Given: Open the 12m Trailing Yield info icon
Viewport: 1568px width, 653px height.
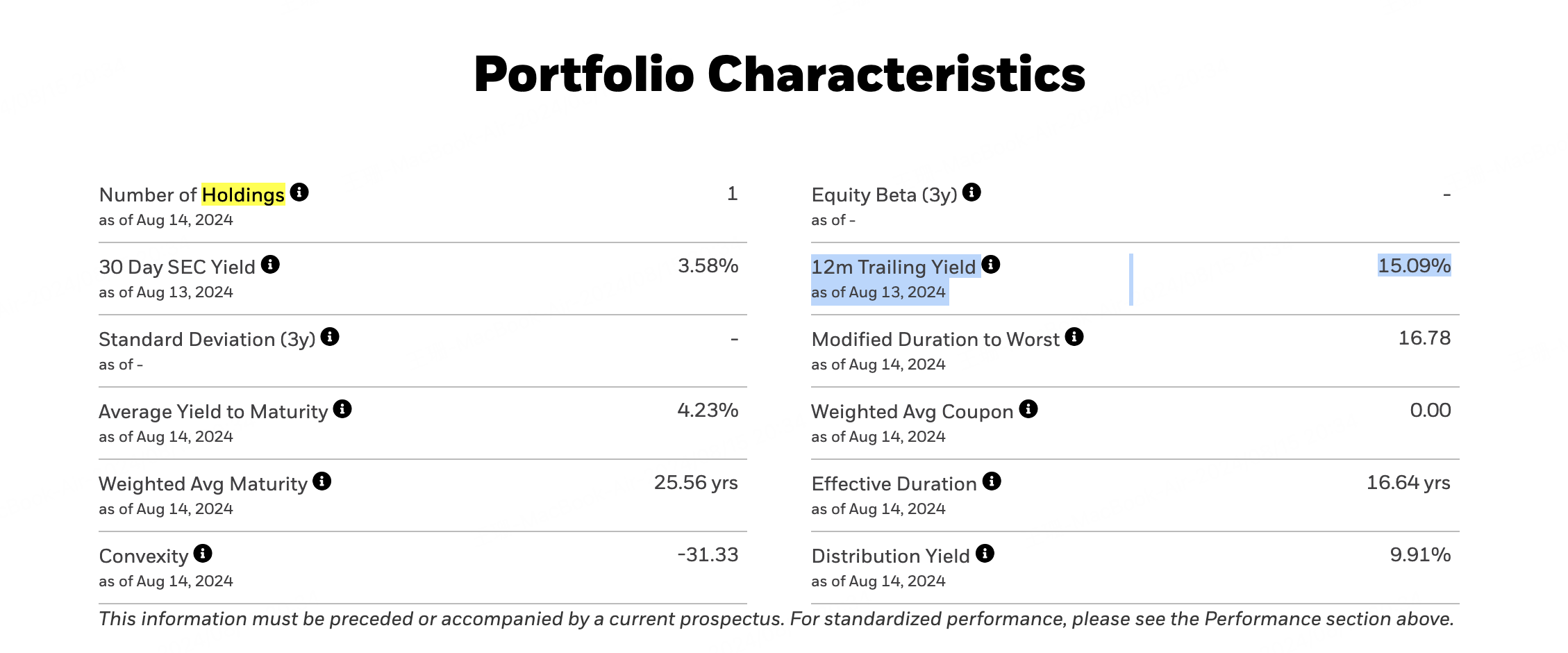Looking at the screenshot, I should click(991, 265).
